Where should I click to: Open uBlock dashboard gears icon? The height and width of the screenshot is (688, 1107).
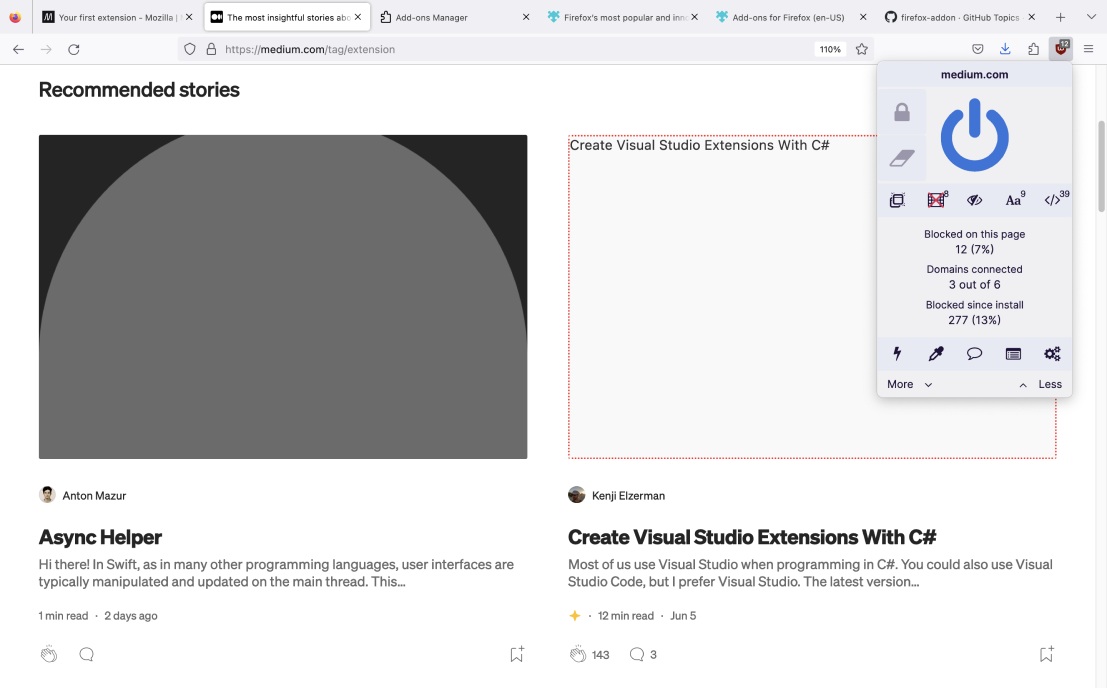pos(1052,354)
